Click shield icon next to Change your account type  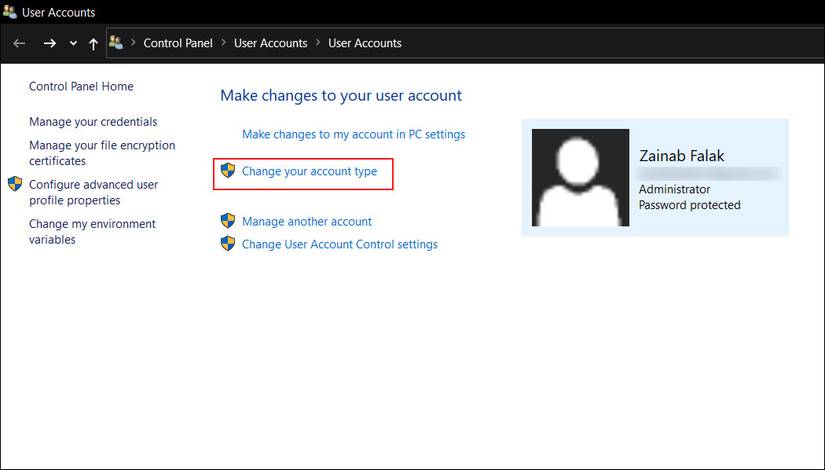(x=228, y=171)
